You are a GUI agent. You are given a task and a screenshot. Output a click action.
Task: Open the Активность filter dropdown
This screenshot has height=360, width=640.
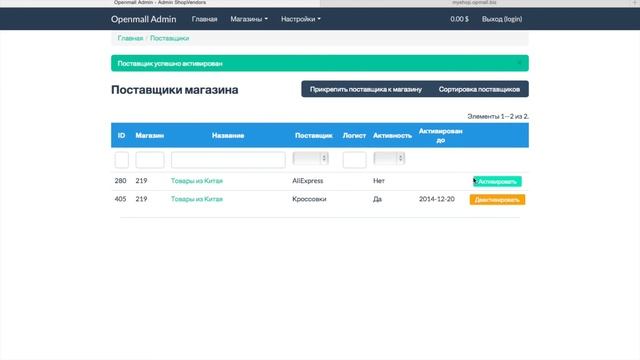click(x=389, y=158)
